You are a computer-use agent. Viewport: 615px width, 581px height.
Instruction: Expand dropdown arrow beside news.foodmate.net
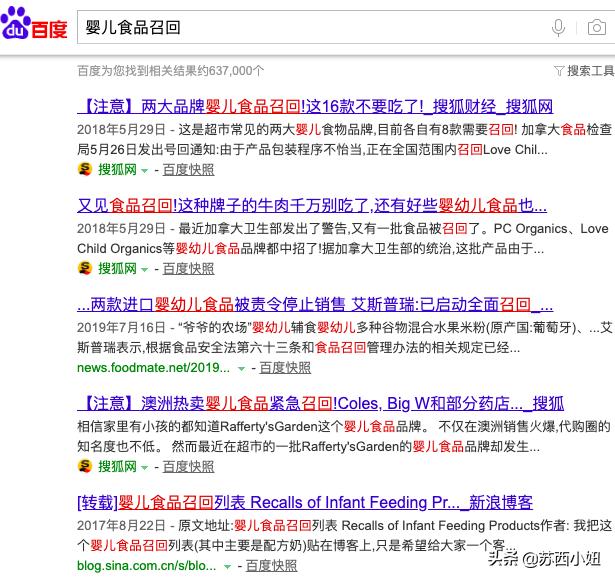241,369
